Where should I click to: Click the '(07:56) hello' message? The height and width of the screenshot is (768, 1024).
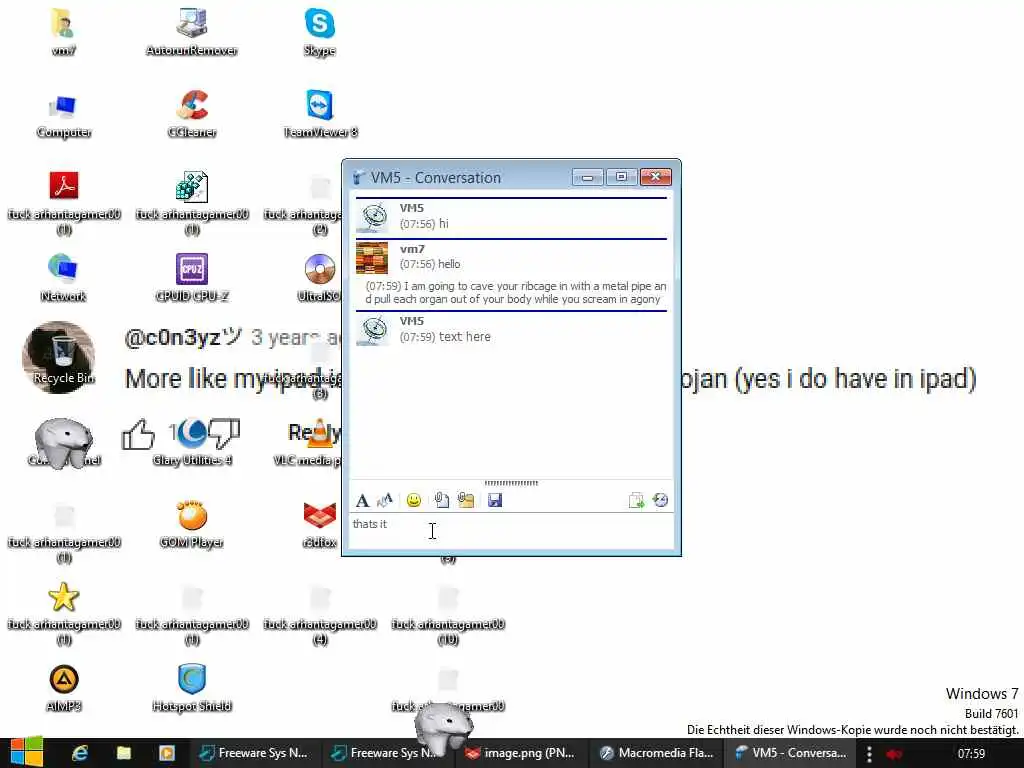point(430,264)
